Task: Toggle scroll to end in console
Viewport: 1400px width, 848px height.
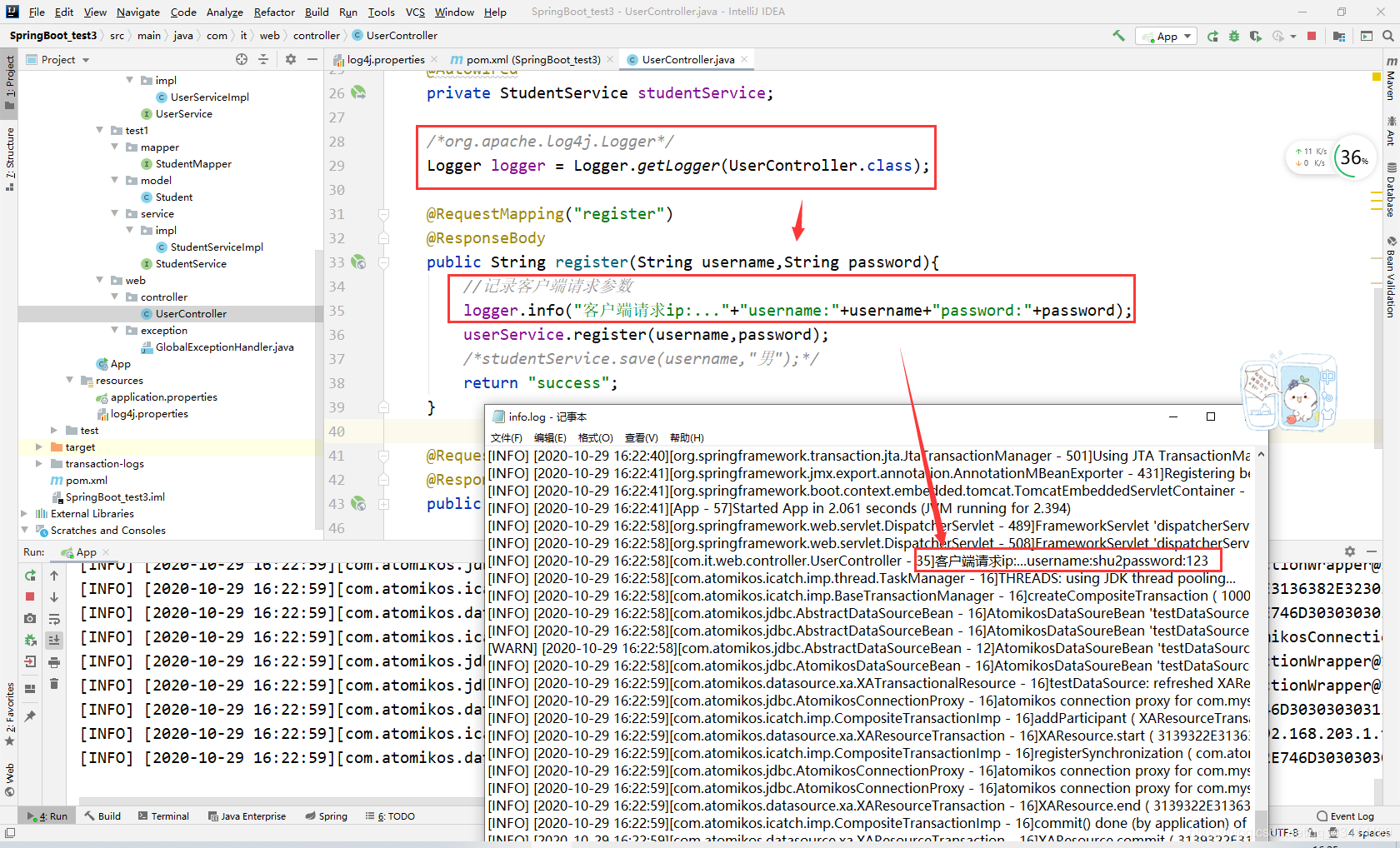Action: [54, 641]
